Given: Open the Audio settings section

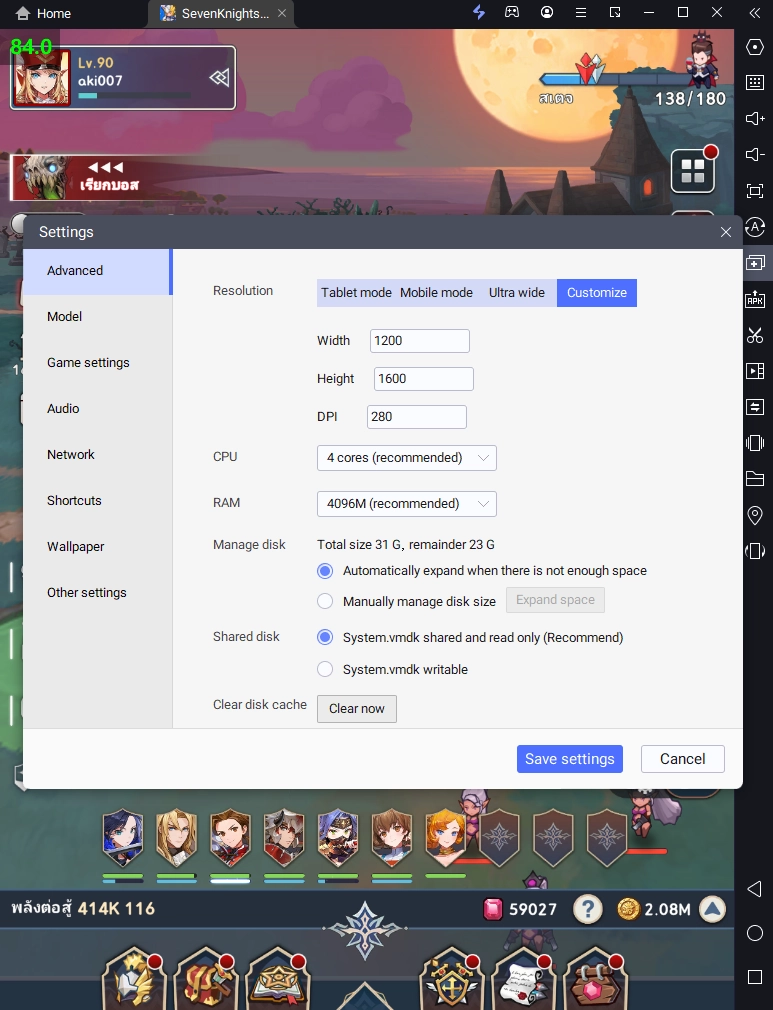Looking at the screenshot, I should [x=97, y=409].
